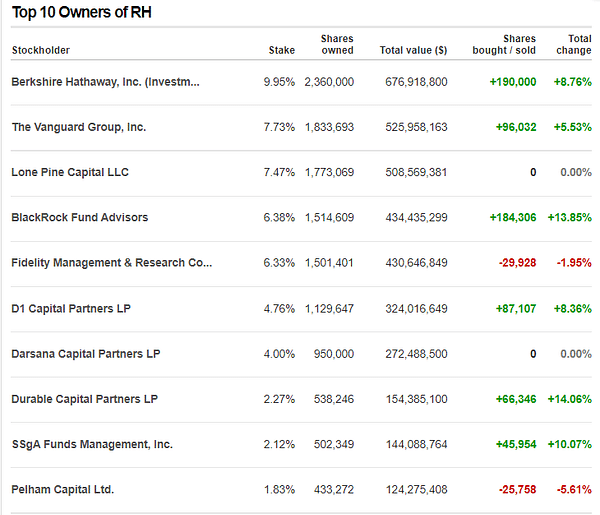Select shares sold -29,928
This screenshot has height=515, width=600.
pyautogui.click(x=517, y=262)
